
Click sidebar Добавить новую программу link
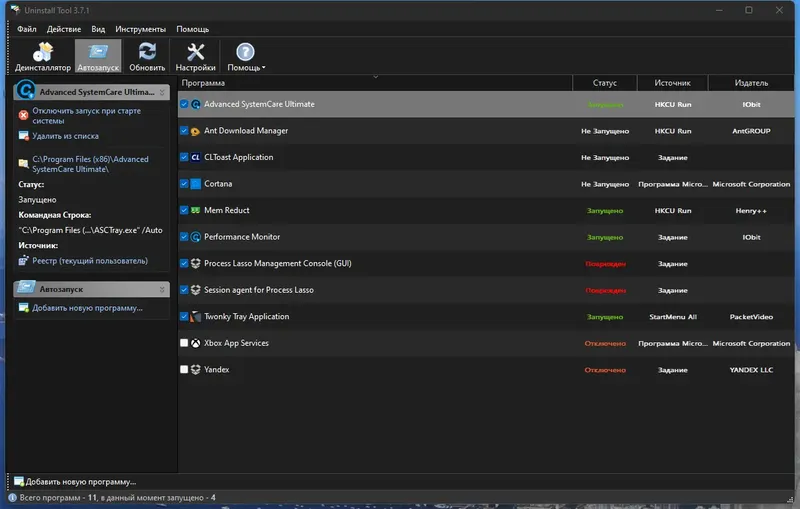[x=87, y=308]
